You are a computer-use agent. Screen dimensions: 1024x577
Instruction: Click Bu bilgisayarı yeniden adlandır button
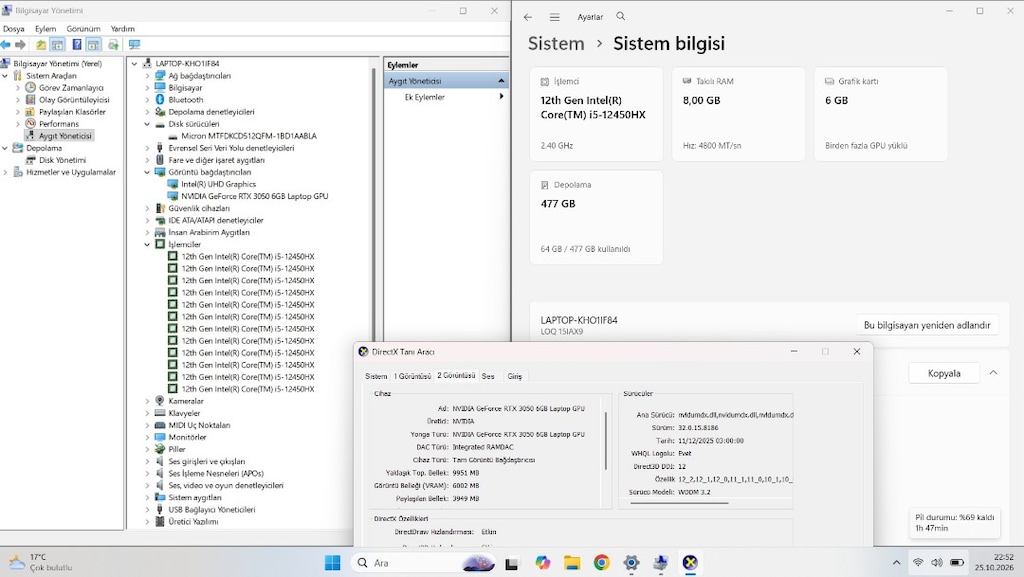click(927, 325)
